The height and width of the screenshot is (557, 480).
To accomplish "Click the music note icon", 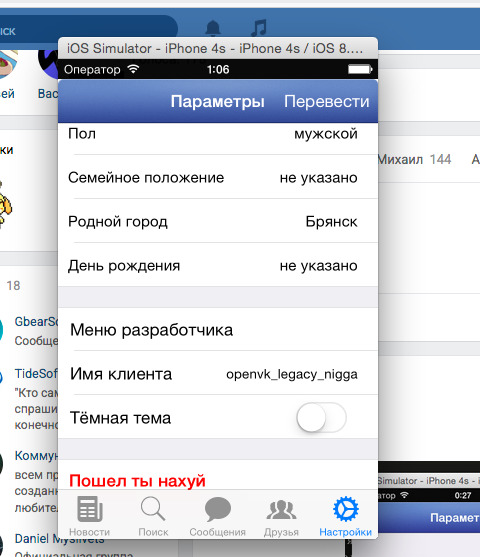I will 259,28.
